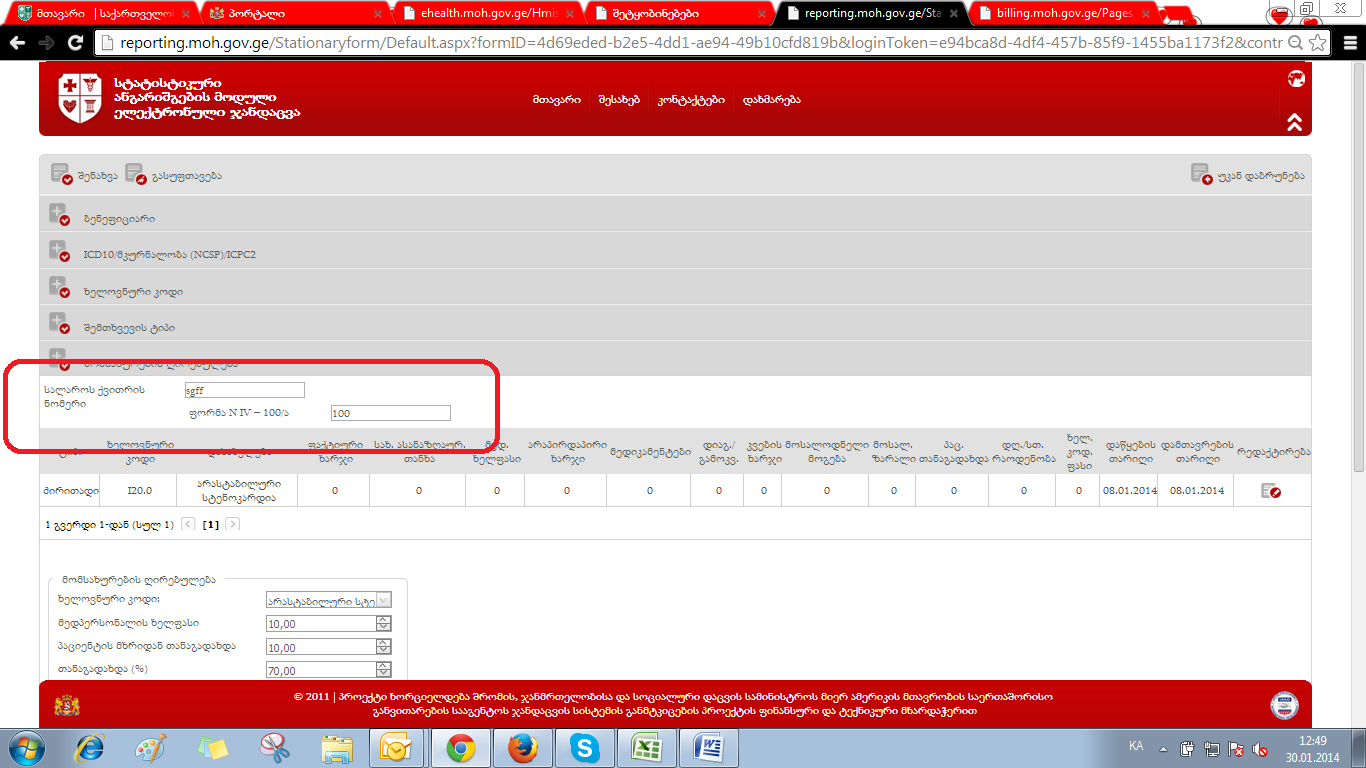Open the მთავარი menu item
This screenshot has height=768, width=1366.
556,100
